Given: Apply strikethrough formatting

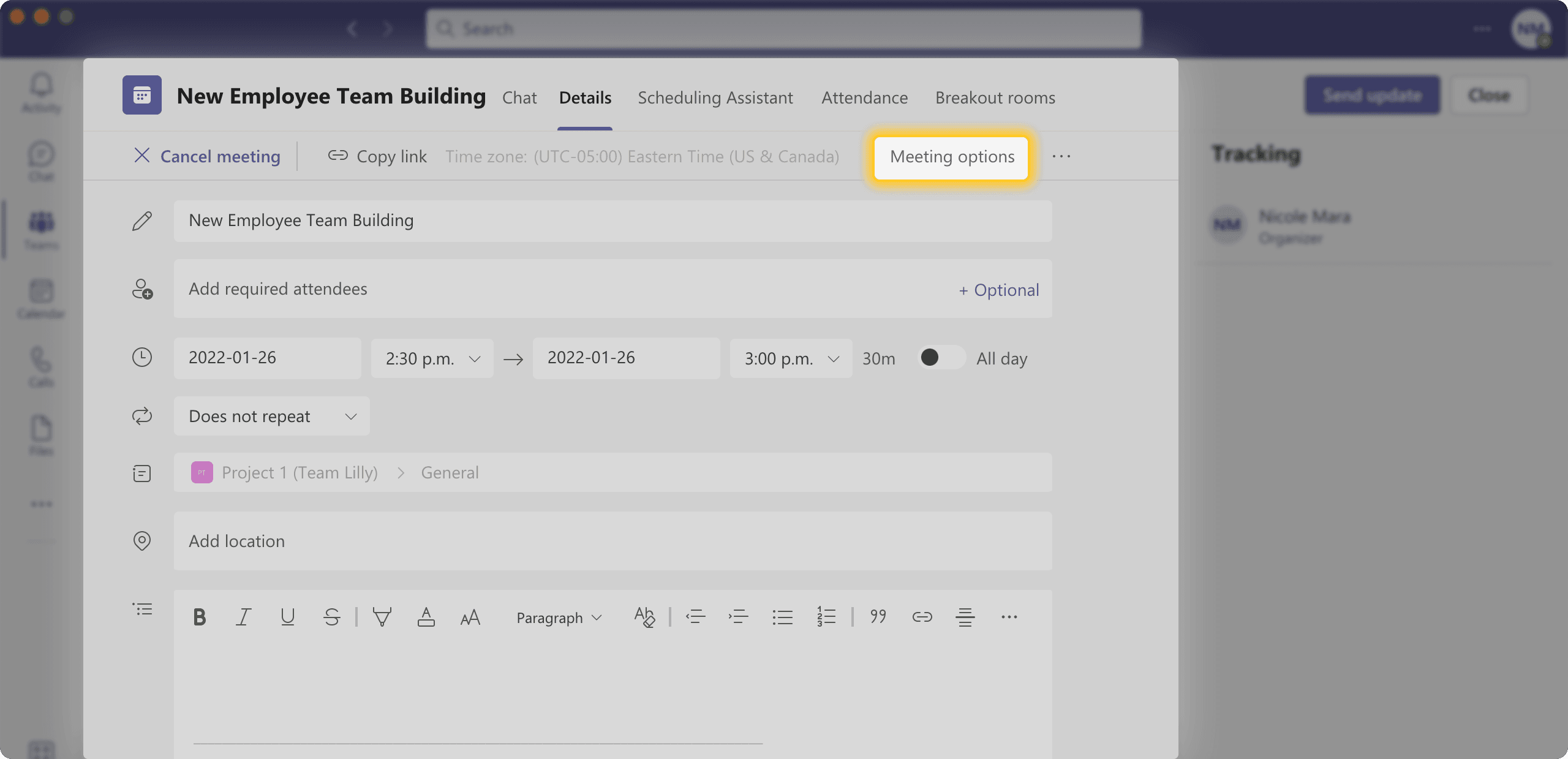Looking at the screenshot, I should click(x=331, y=617).
